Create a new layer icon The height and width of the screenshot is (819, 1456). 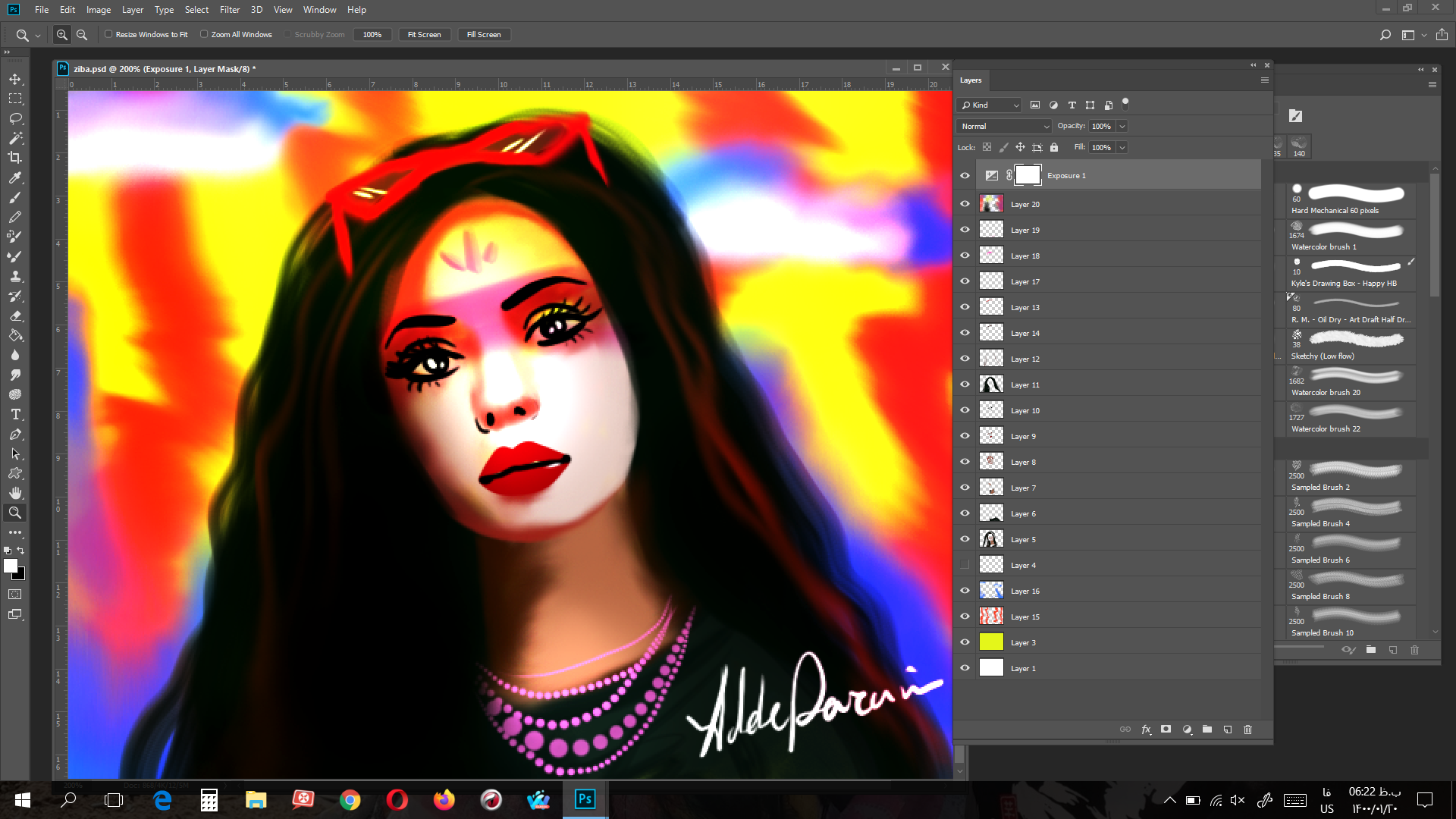(x=1228, y=730)
